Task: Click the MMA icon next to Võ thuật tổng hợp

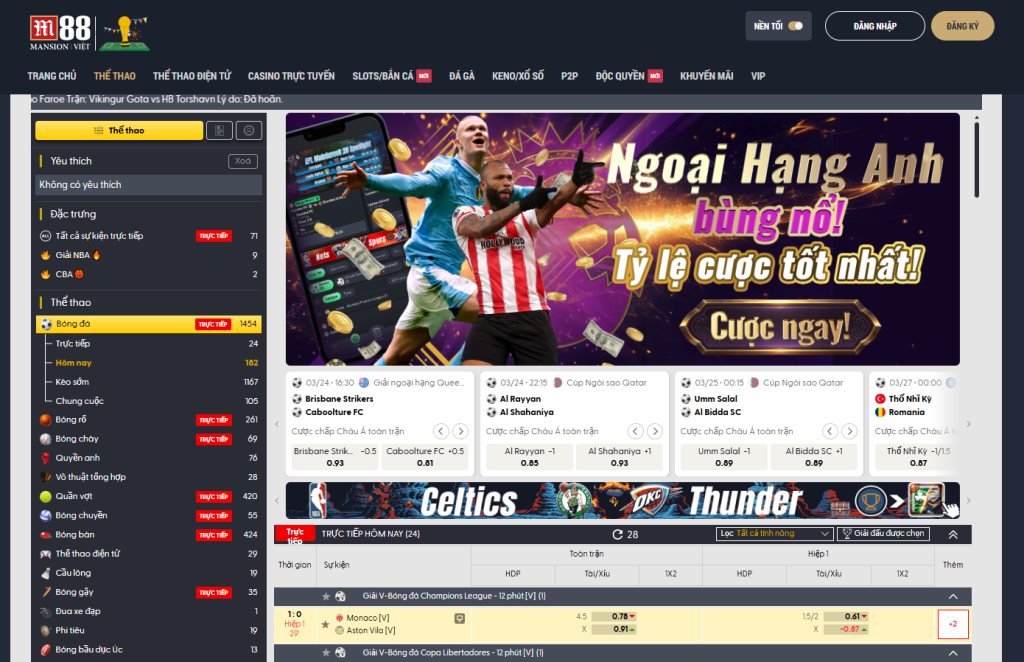Action: pyautogui.click(x=46, y=477)
